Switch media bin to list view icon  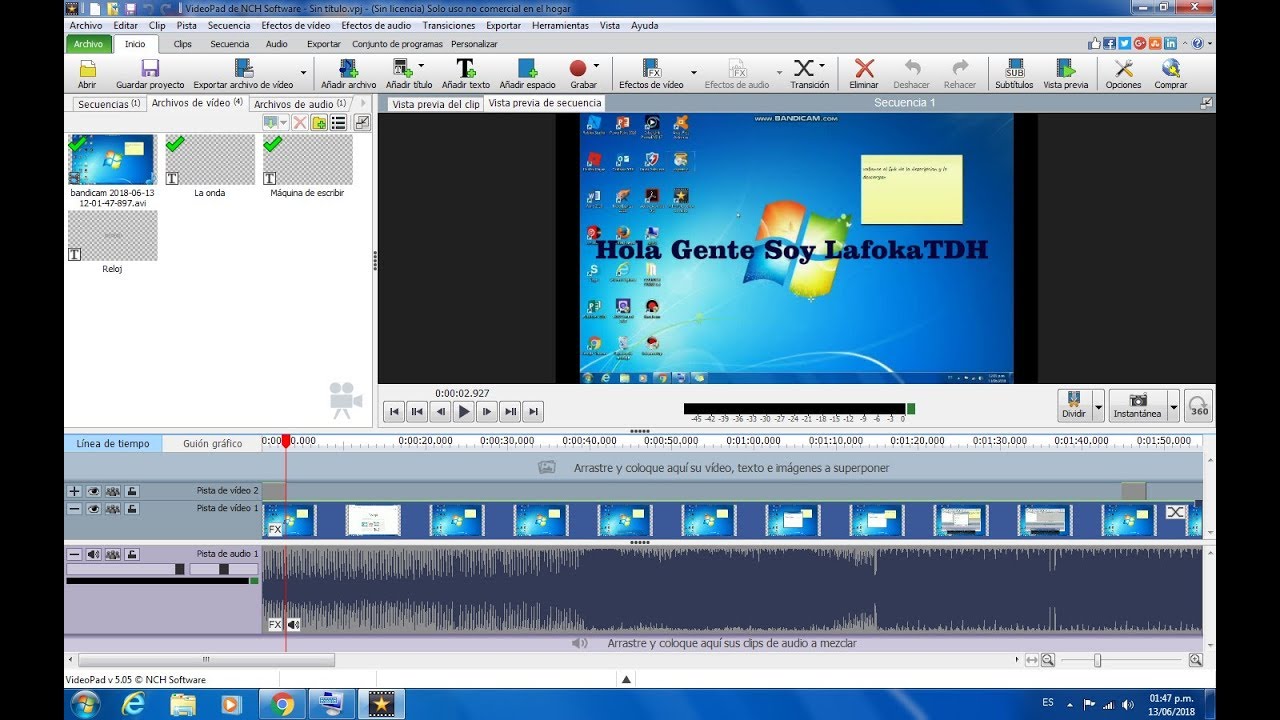[x=338, y=122]
